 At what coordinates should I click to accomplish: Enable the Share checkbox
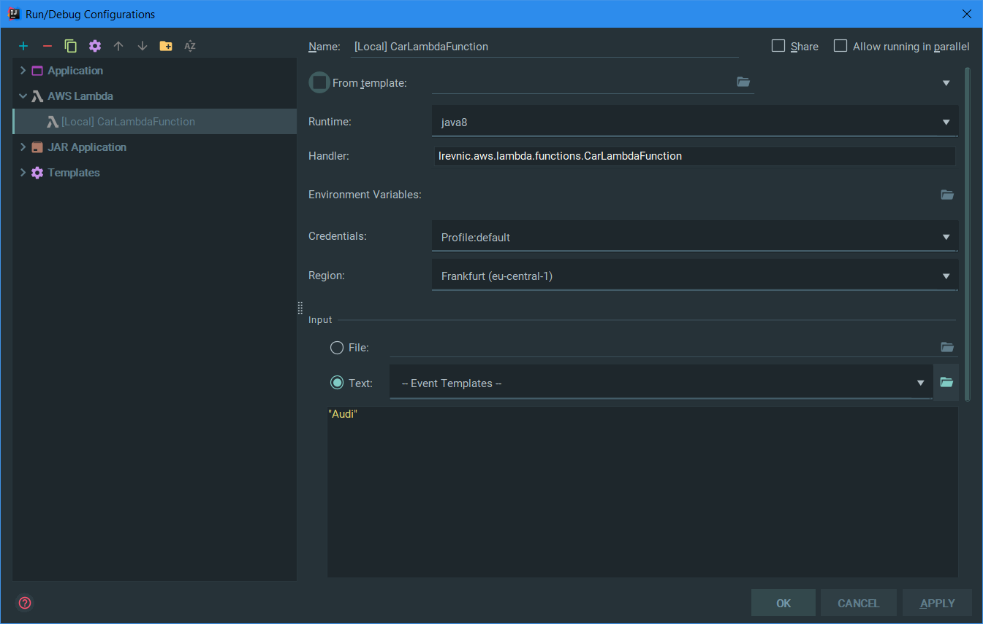click(x=778, y=46)
